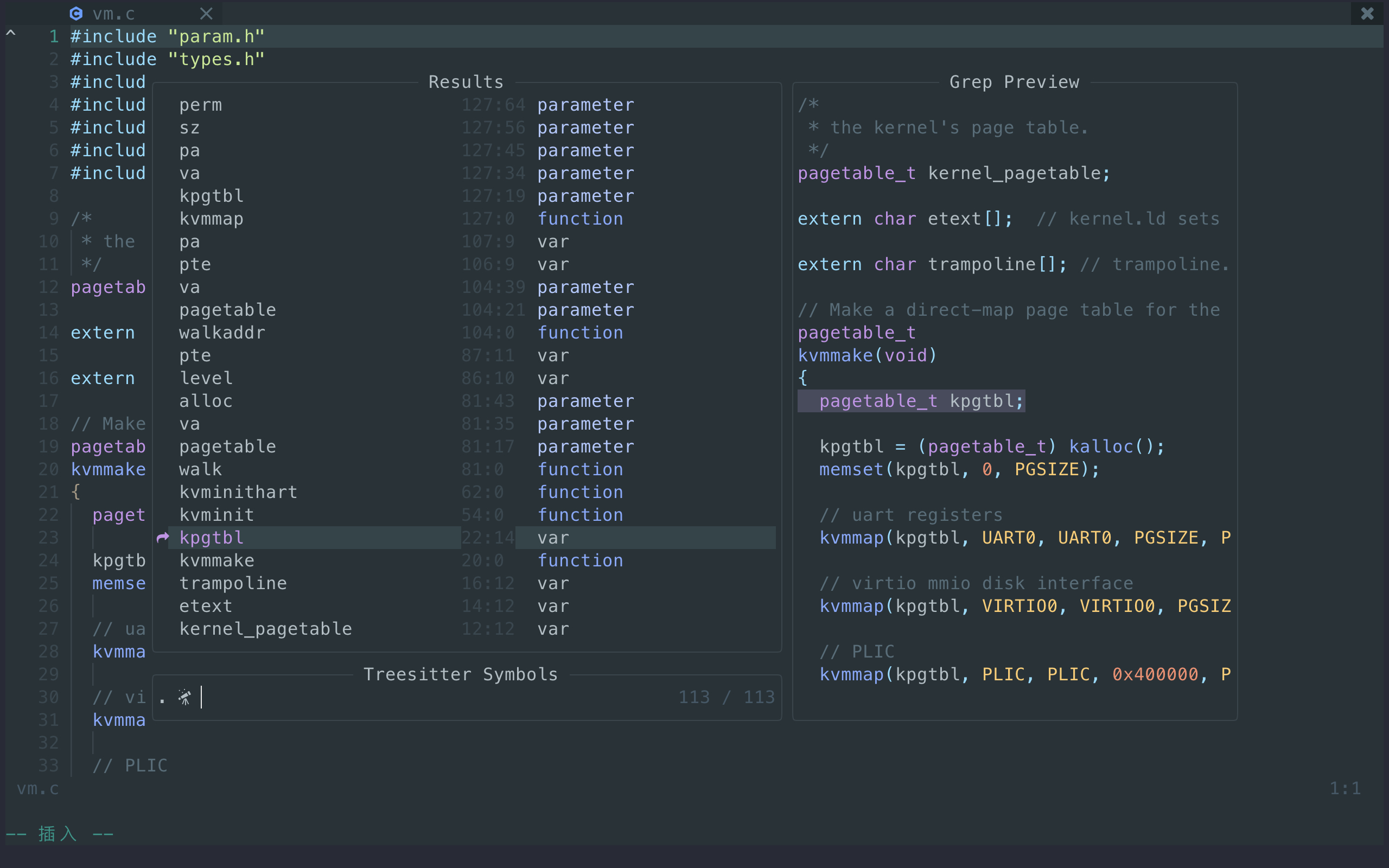The image size is (1389, 868).
Task: Select the trampoline var result
Action: 467,583
